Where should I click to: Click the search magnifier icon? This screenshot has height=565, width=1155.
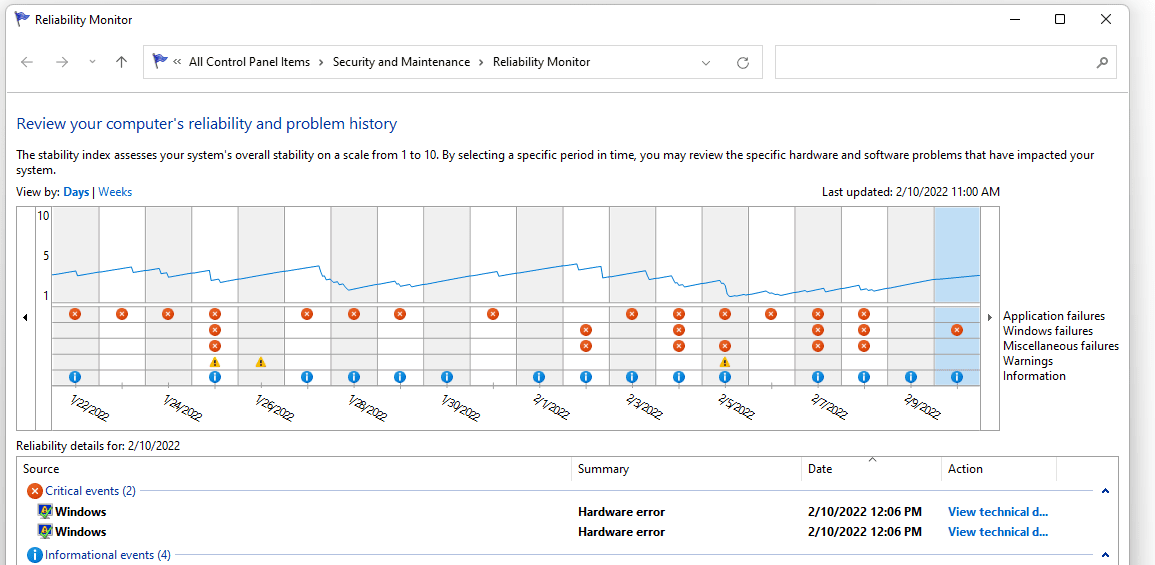tap(1102, 63)
